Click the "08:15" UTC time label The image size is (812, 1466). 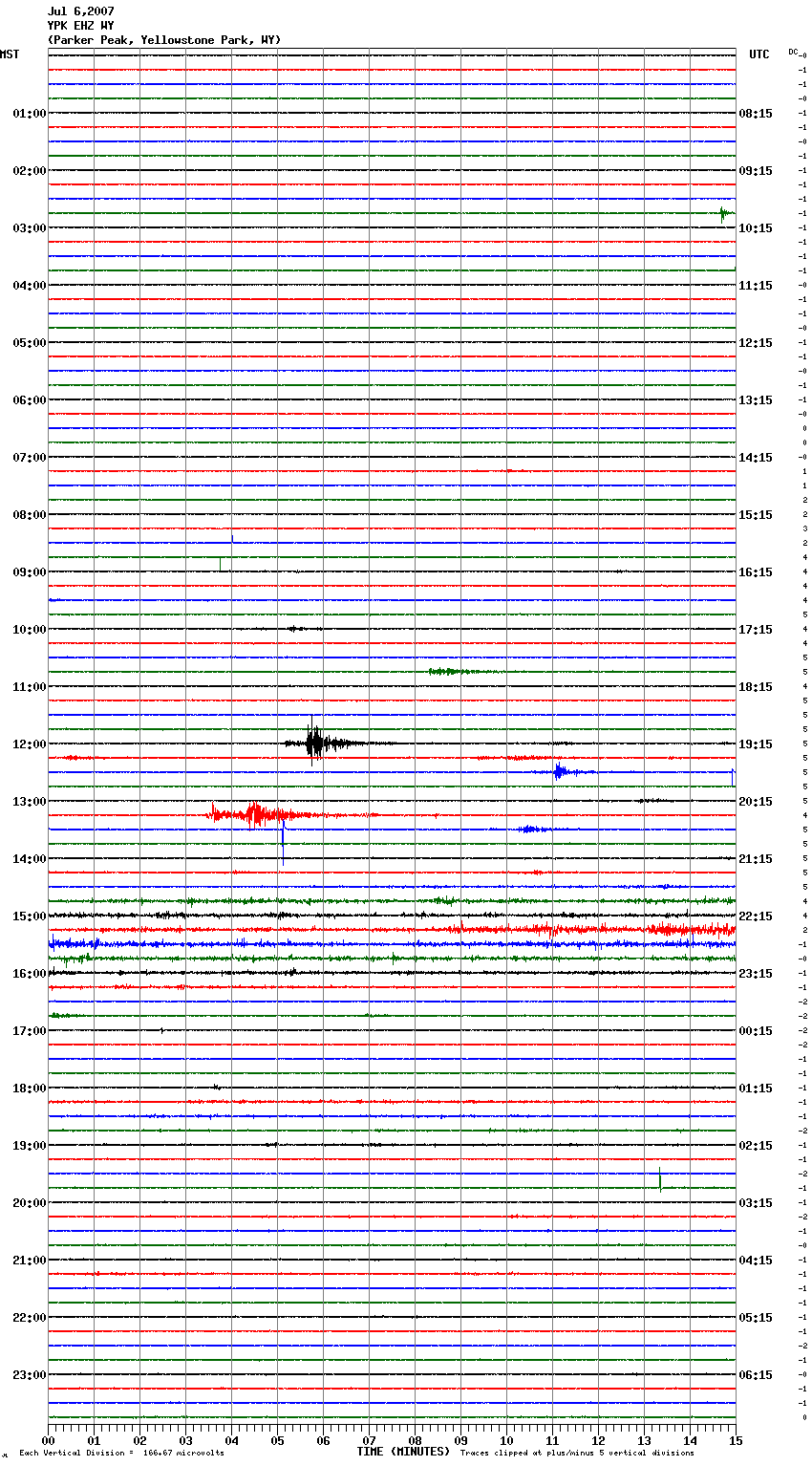(756, 114)
